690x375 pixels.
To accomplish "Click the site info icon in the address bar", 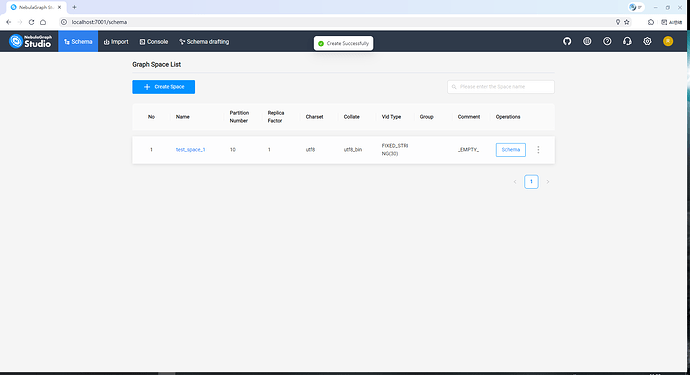I will (64, 22).
